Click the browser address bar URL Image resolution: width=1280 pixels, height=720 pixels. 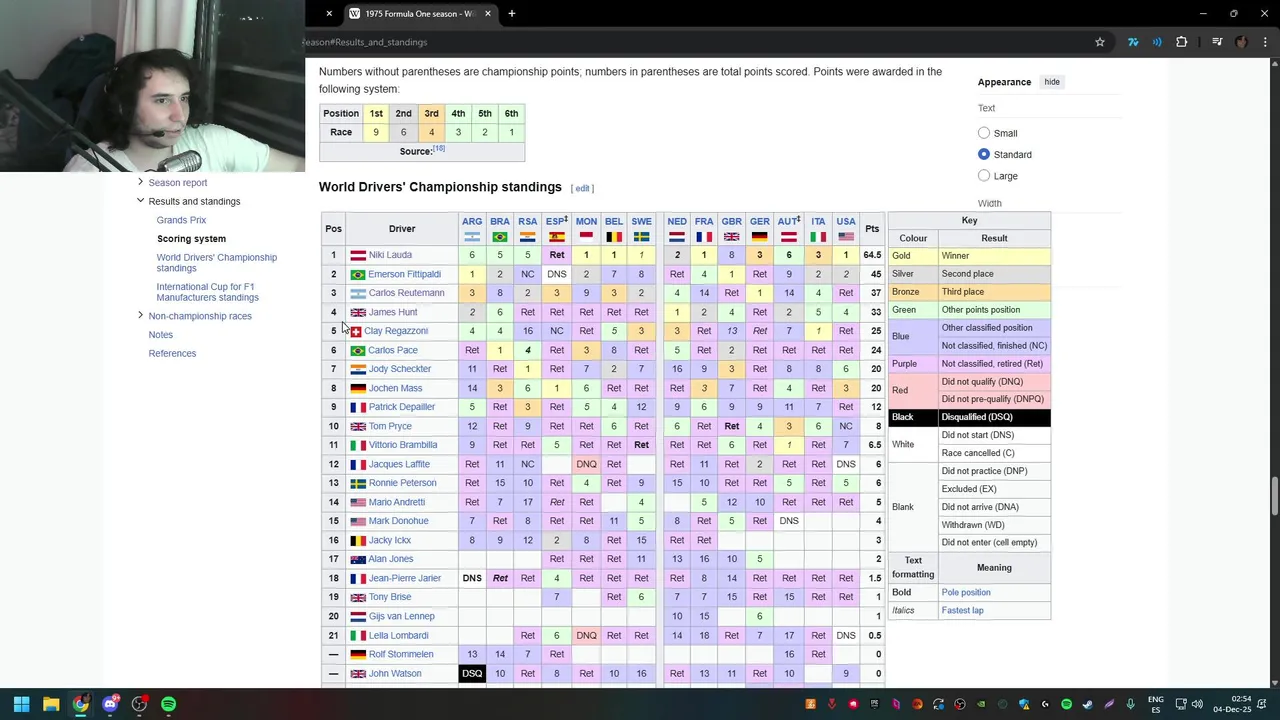365,42
